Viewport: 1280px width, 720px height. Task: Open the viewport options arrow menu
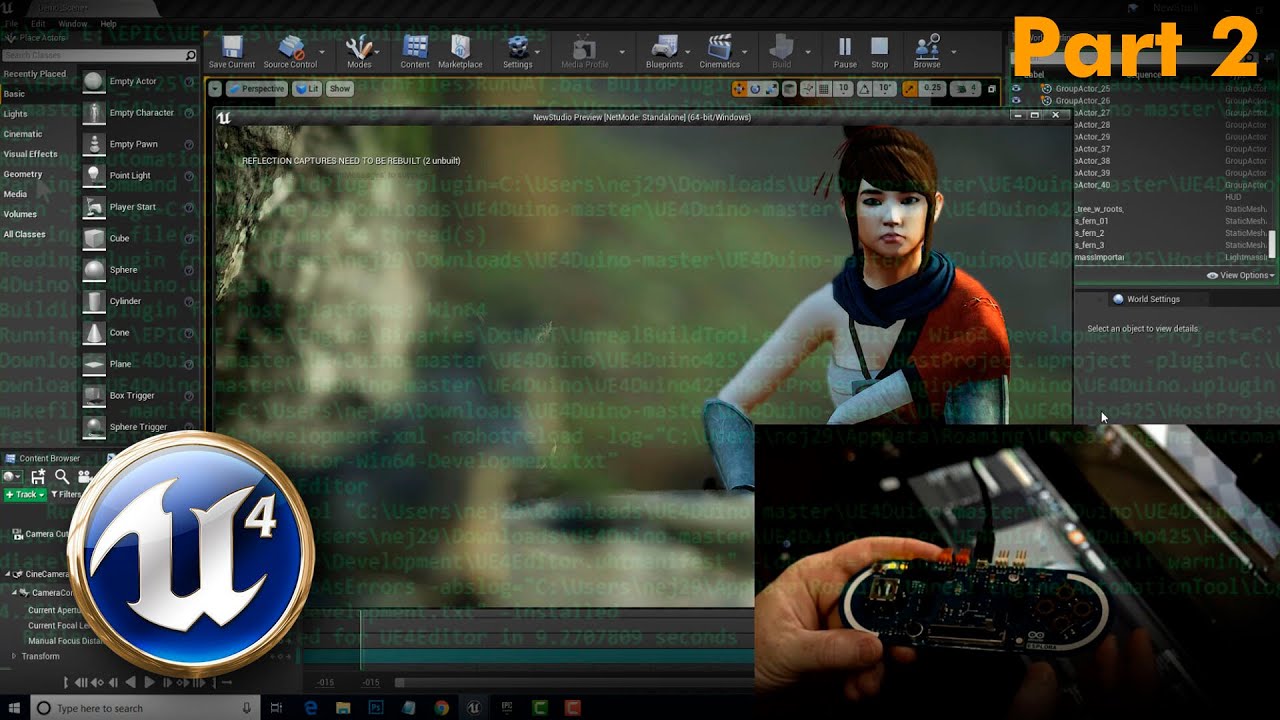click(215, 89)
